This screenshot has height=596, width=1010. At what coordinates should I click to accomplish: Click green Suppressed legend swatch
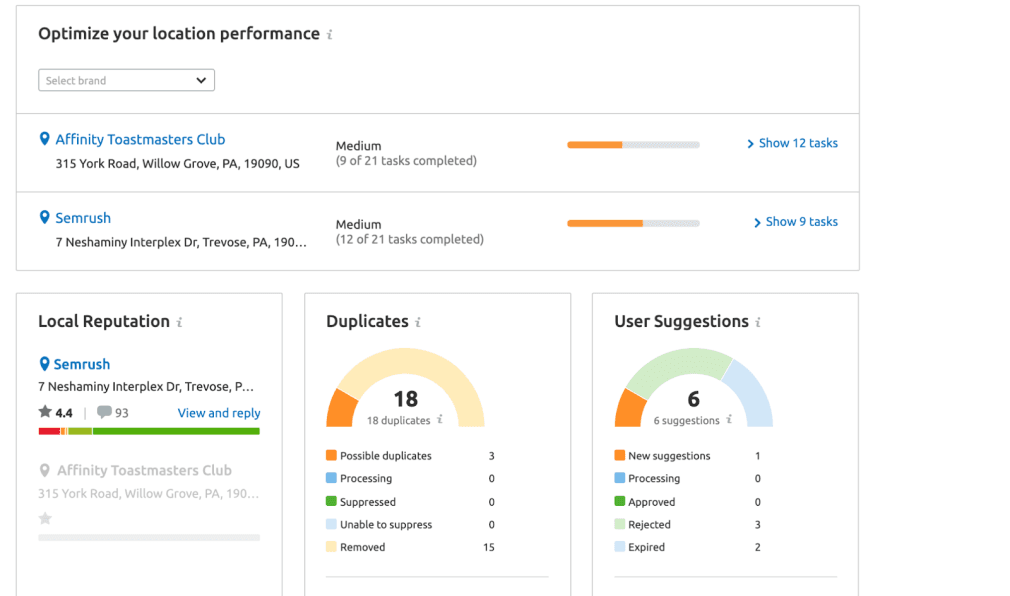[331, 501]
